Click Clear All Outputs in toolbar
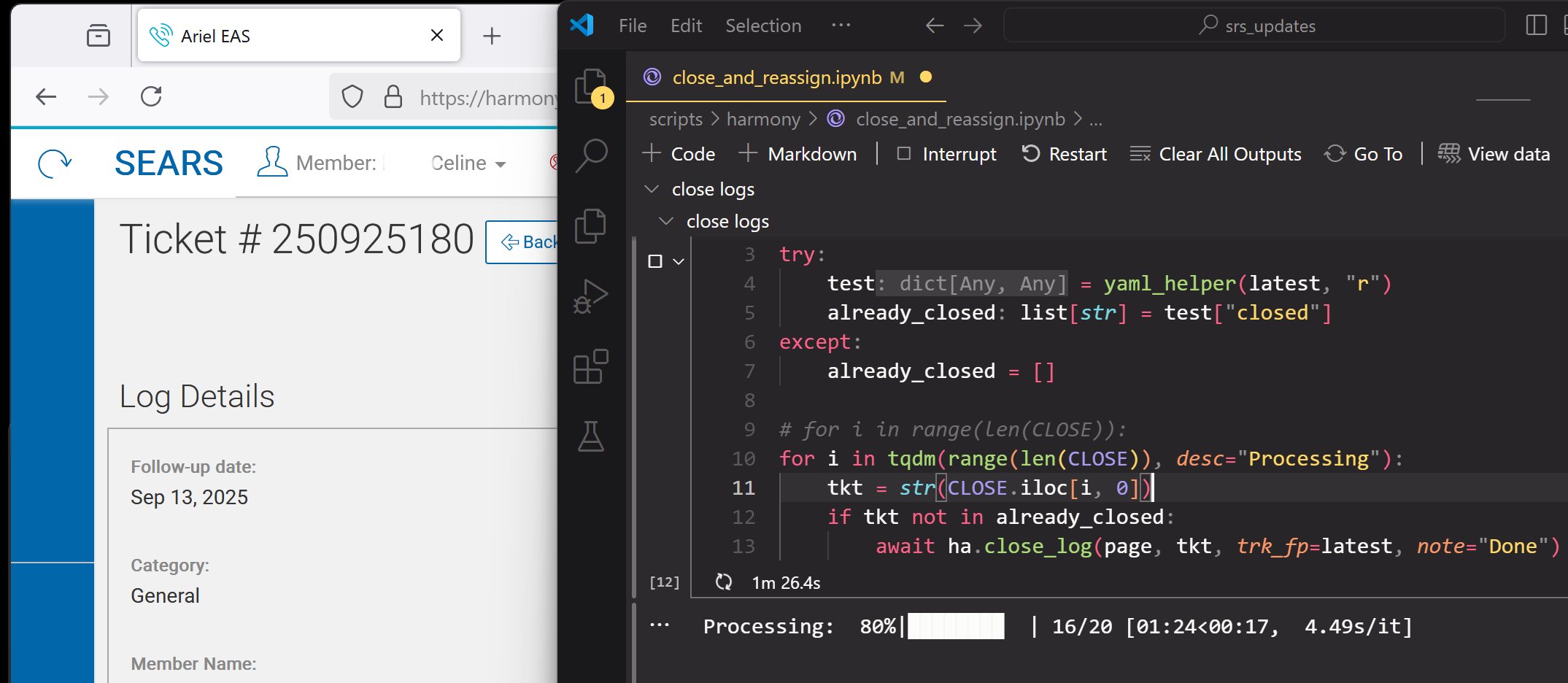The height and width of the screenshot is (683, 1568). [1216, 154]
